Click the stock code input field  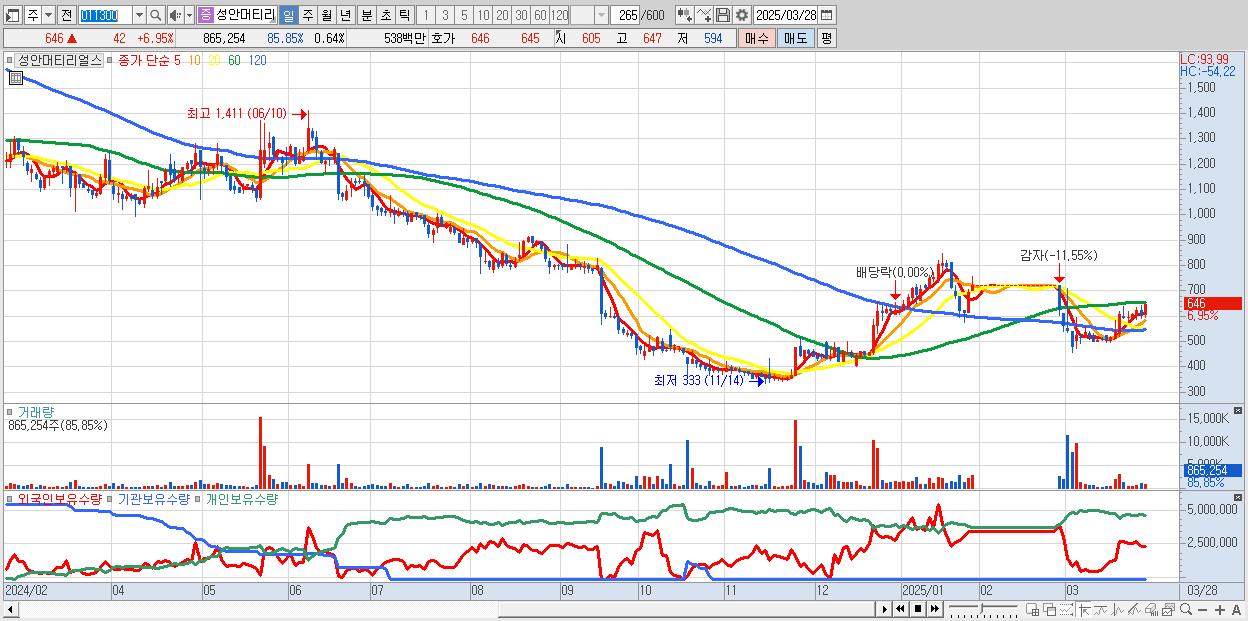coord(104,15)
